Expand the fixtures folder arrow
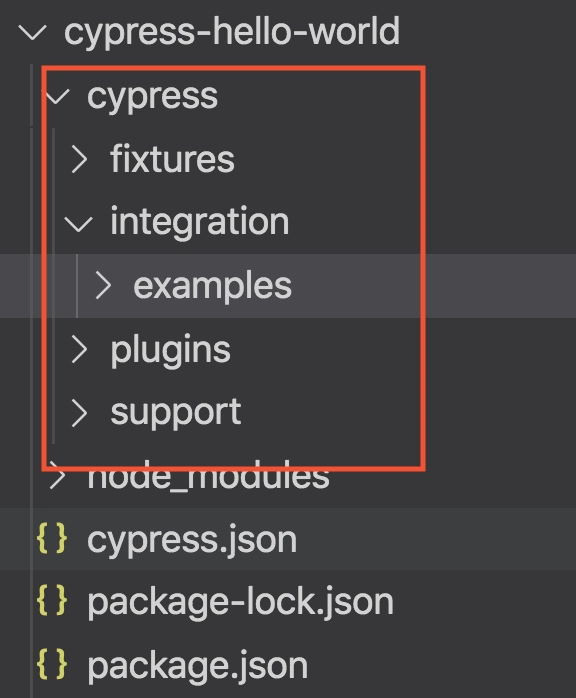Screen dimensions: 576x698 (79, 159)
